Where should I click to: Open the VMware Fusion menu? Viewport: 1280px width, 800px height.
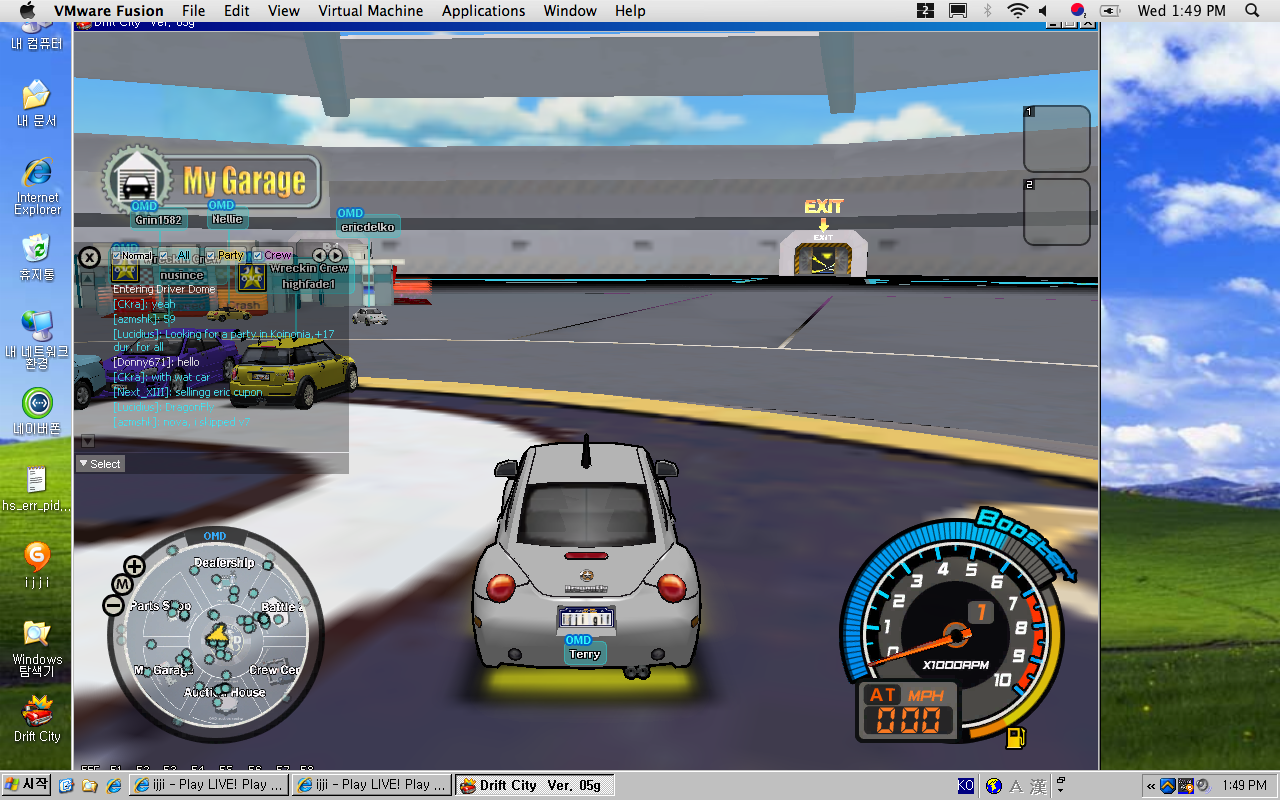tap(109, 11)
